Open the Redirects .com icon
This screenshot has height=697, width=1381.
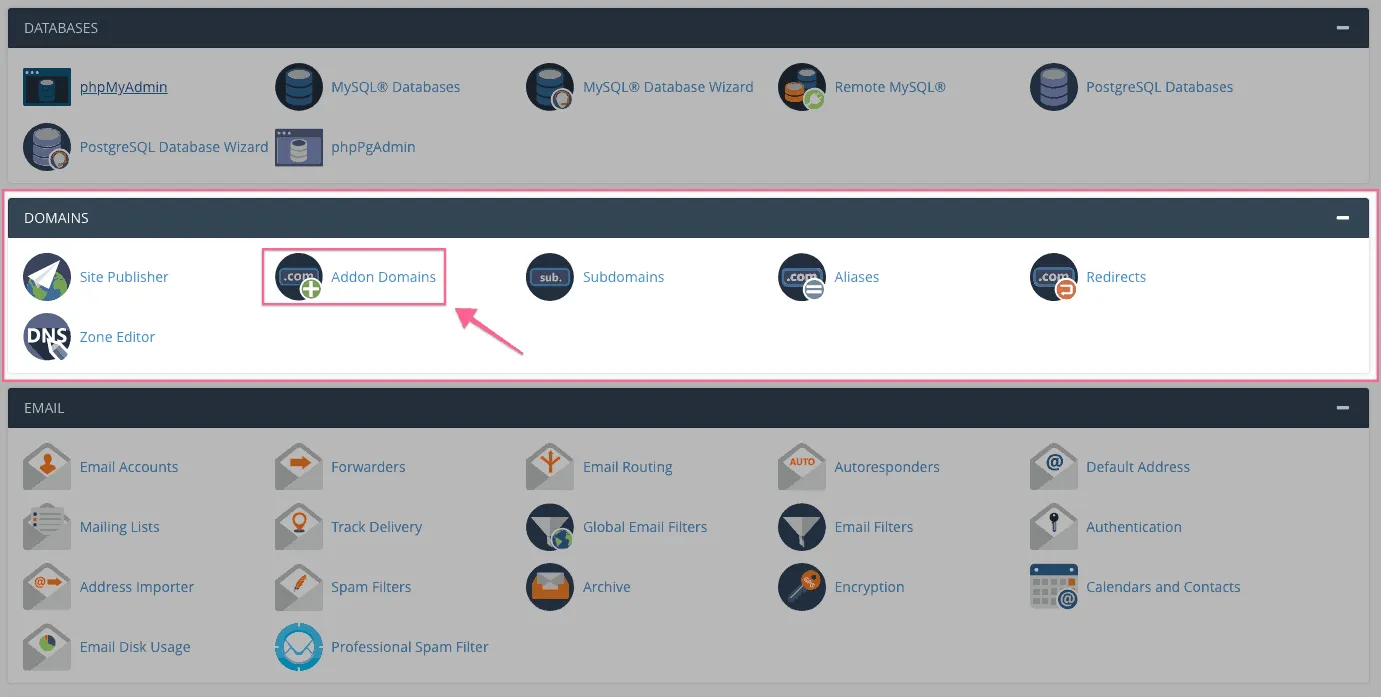click(x=1054, y=277)
